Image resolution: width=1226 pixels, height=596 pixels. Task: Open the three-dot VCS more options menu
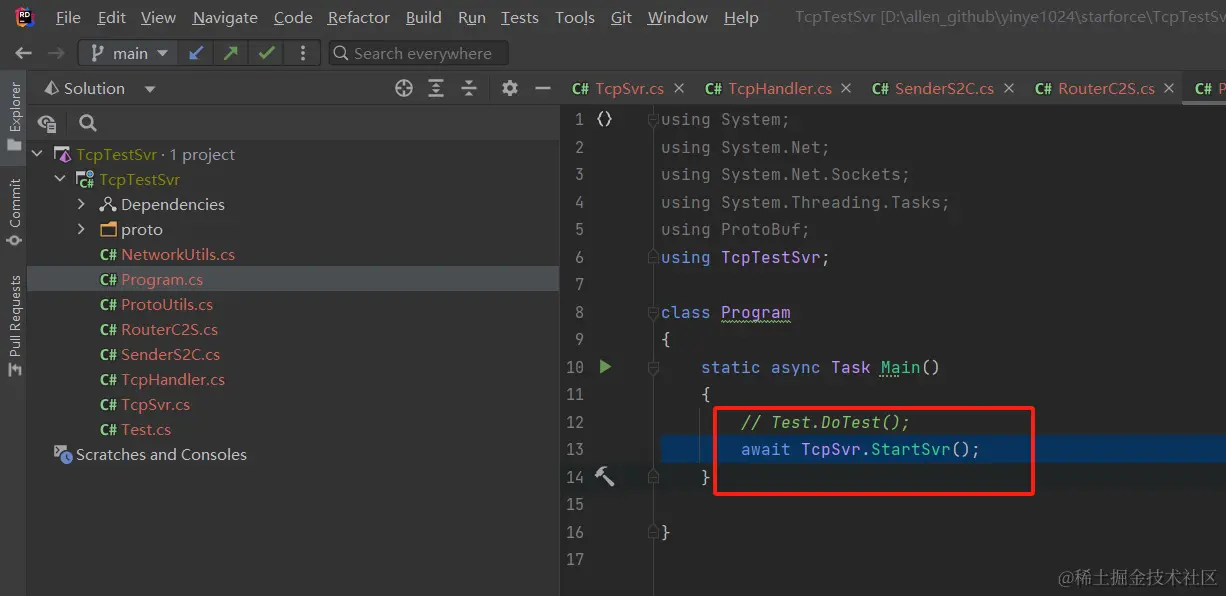coord(302,53)
